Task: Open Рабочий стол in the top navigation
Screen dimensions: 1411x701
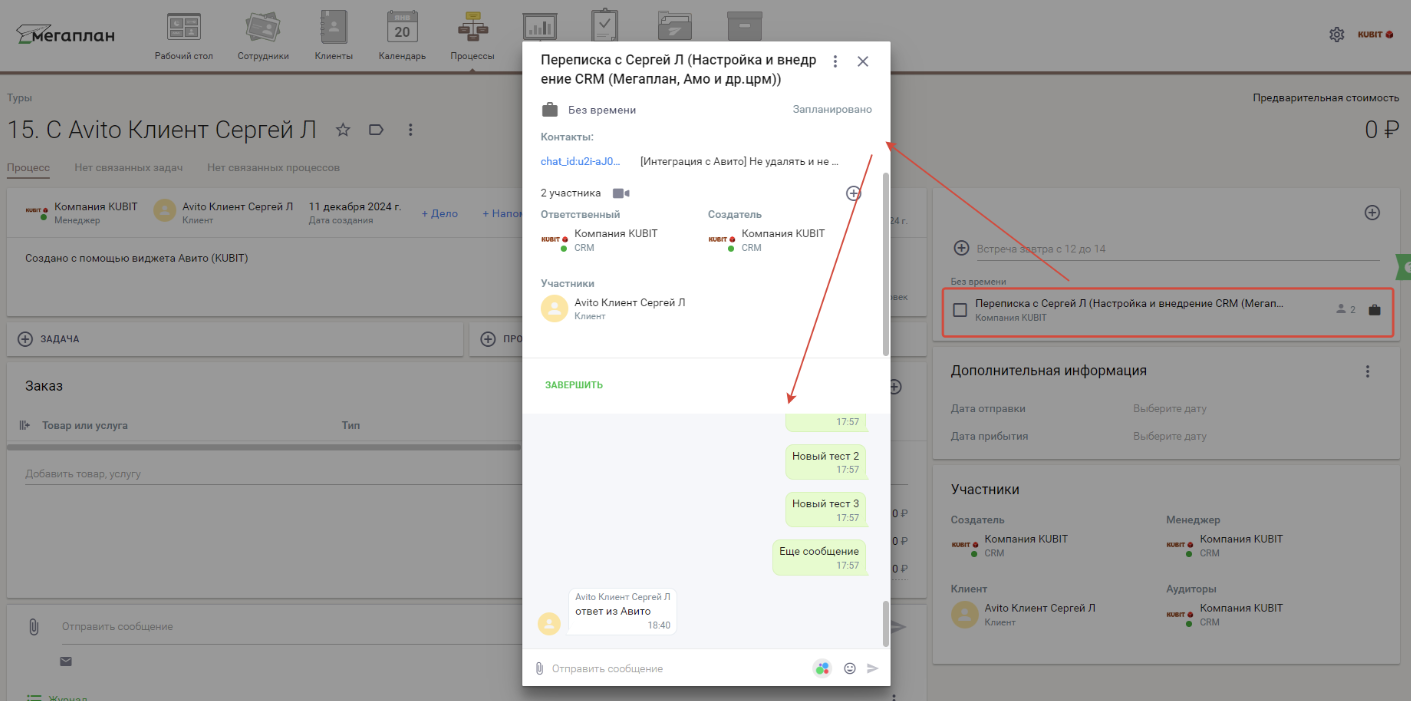Action: tap(184, 36)
